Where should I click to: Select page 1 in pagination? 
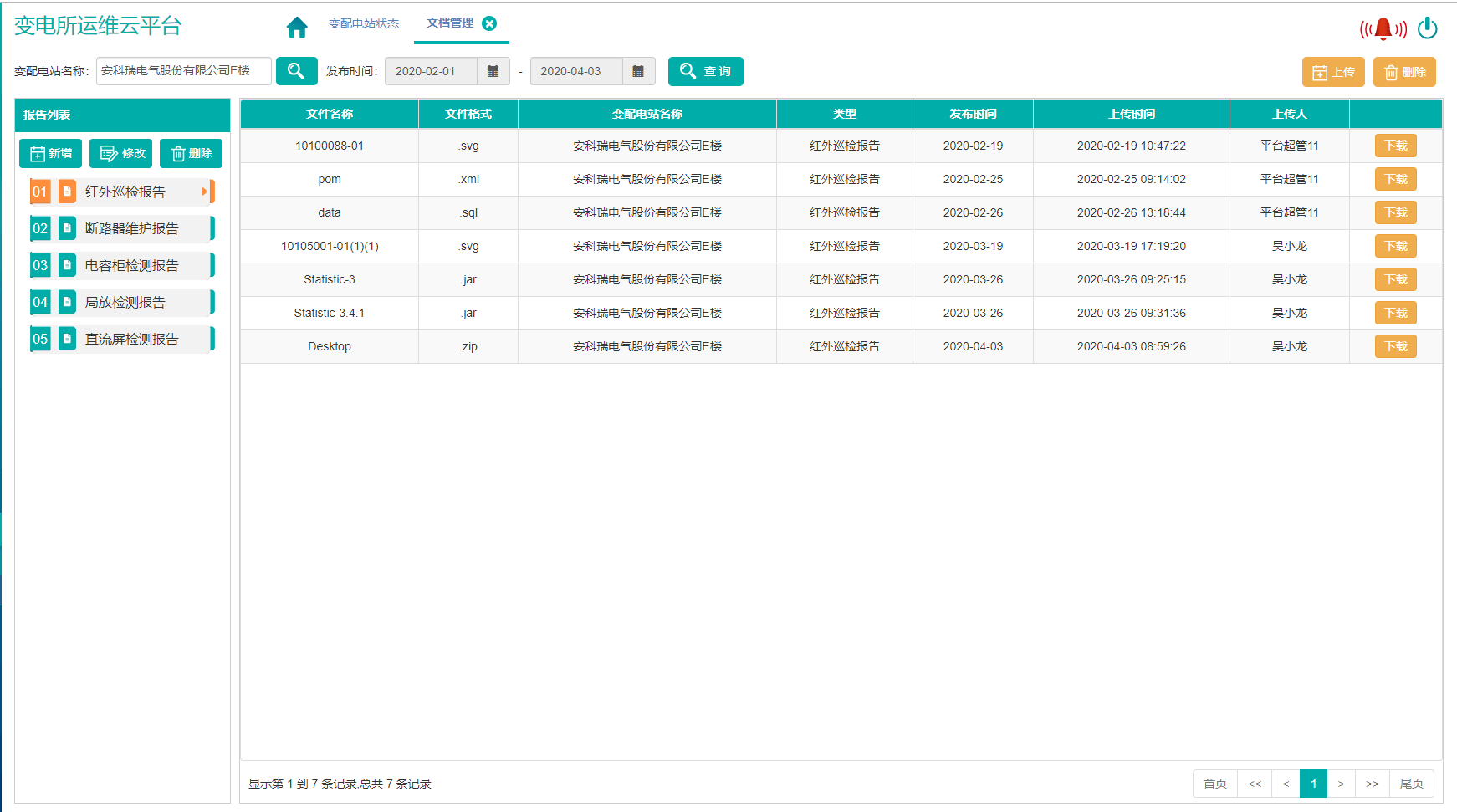coord(1314,784)
